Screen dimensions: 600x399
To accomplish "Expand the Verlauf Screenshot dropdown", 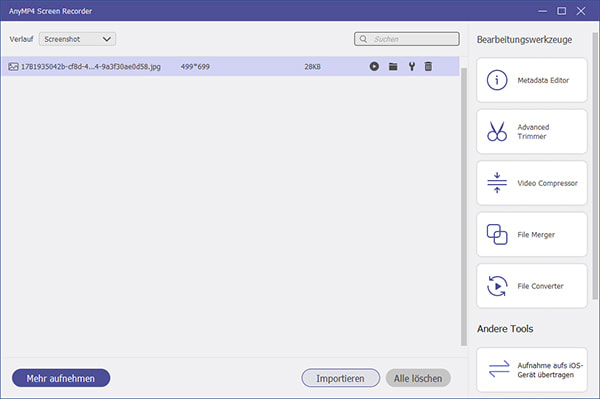I will (x=77, y=39).
